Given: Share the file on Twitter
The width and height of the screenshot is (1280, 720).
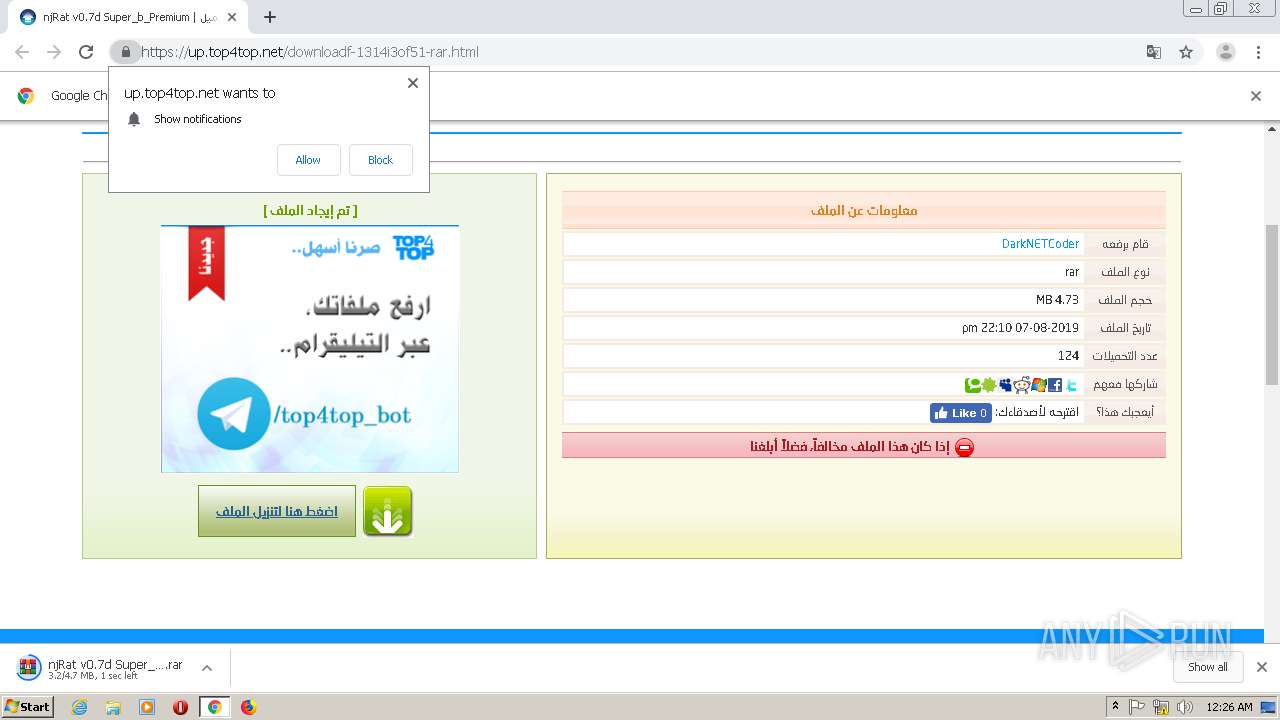Looking at the screenshot, I should (1072, 384).
